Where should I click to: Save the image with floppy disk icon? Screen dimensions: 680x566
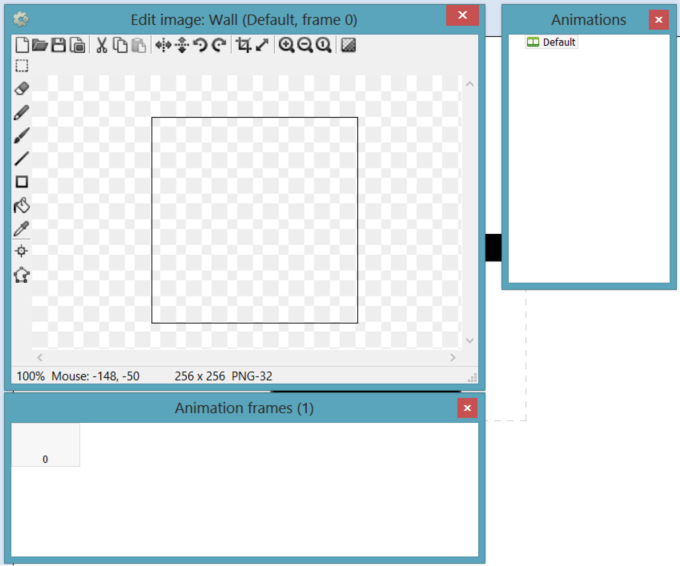(59, 45)
